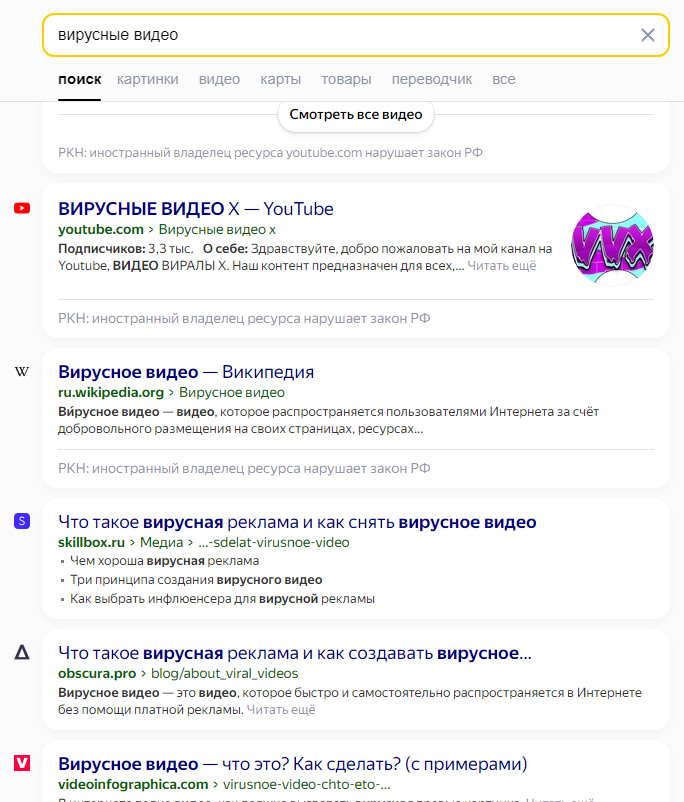Click the '…-sdelat-virusnoe-video' breadcrumb
Viewport: 684px width, 802px height.
click(274, 543)
